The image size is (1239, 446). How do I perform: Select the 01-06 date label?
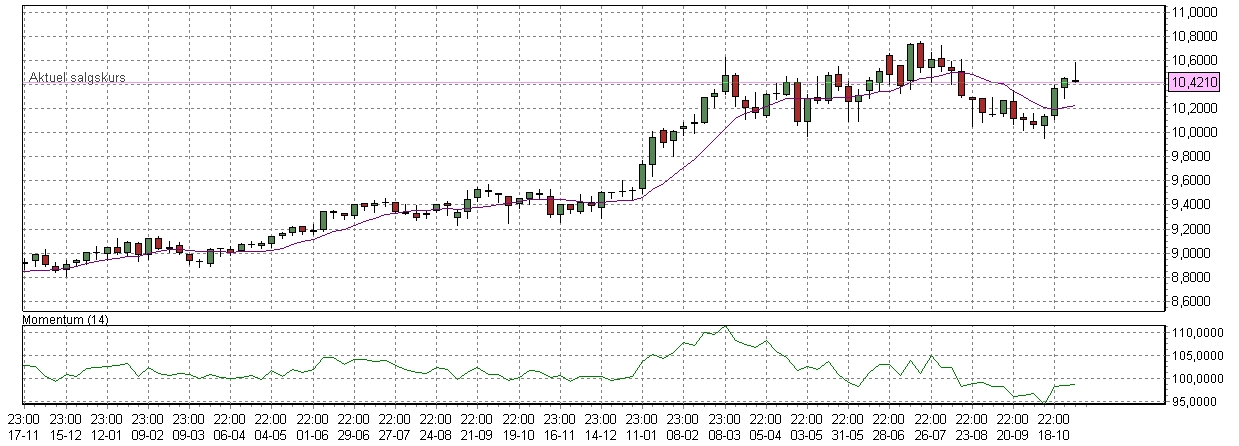tap(312, 435)
